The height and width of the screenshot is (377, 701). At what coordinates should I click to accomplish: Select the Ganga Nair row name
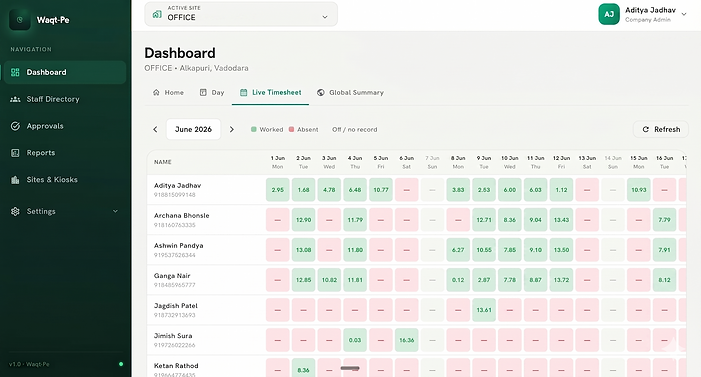click(172, 275)
